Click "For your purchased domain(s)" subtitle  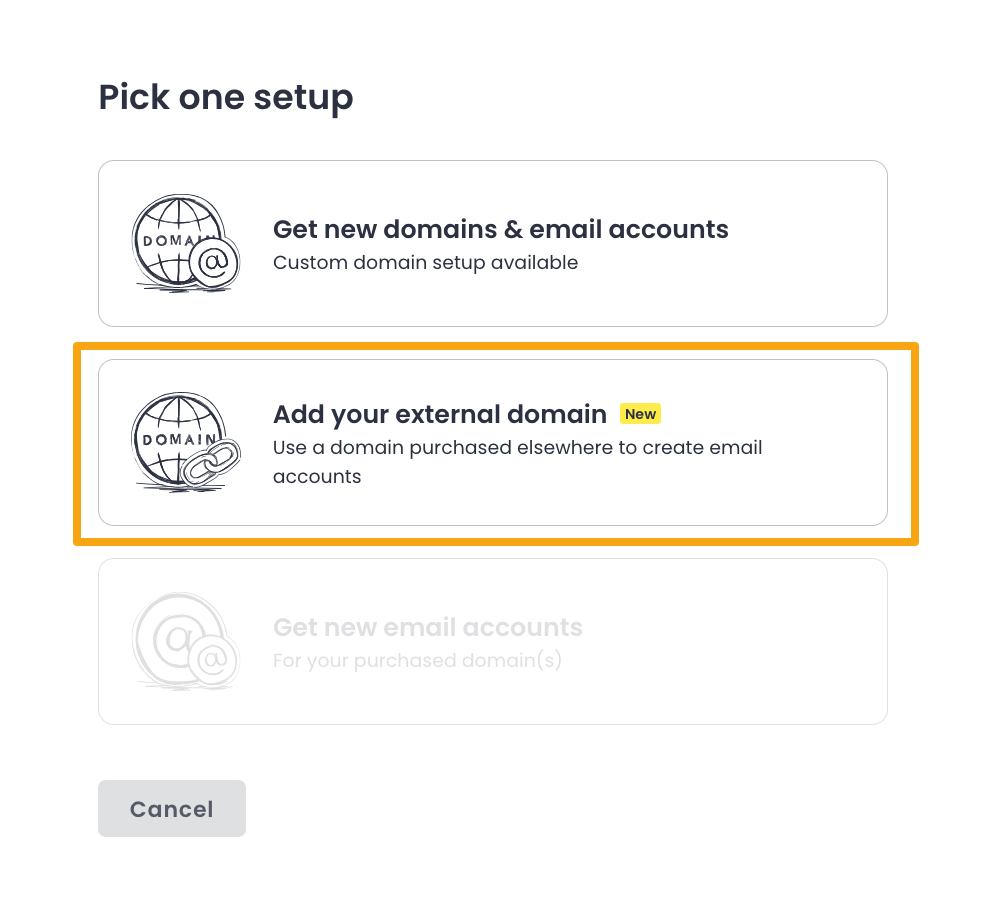417,661
